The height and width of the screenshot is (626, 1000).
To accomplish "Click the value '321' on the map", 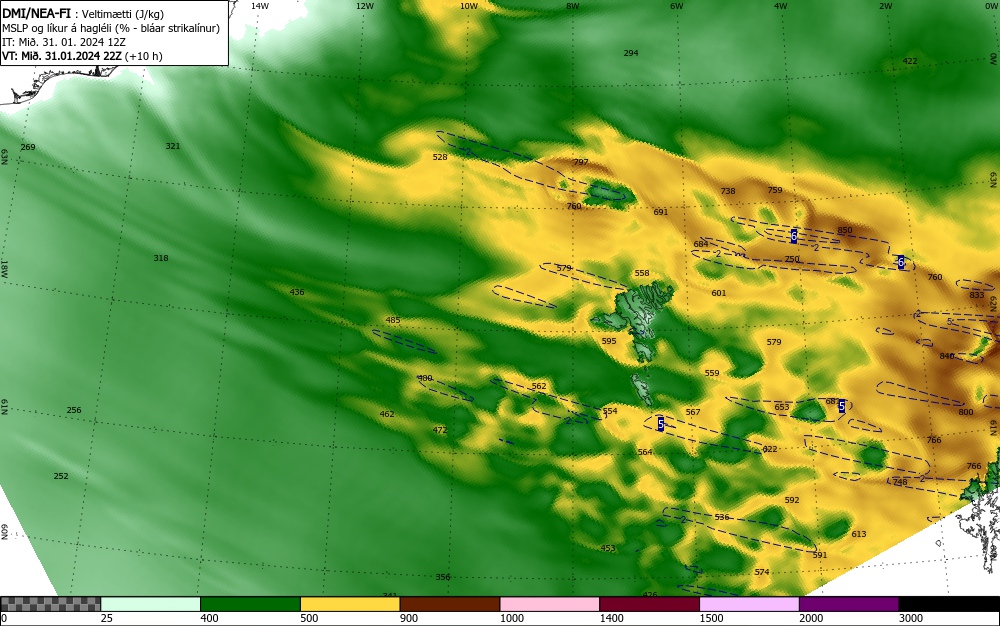I will coord(173,146).
